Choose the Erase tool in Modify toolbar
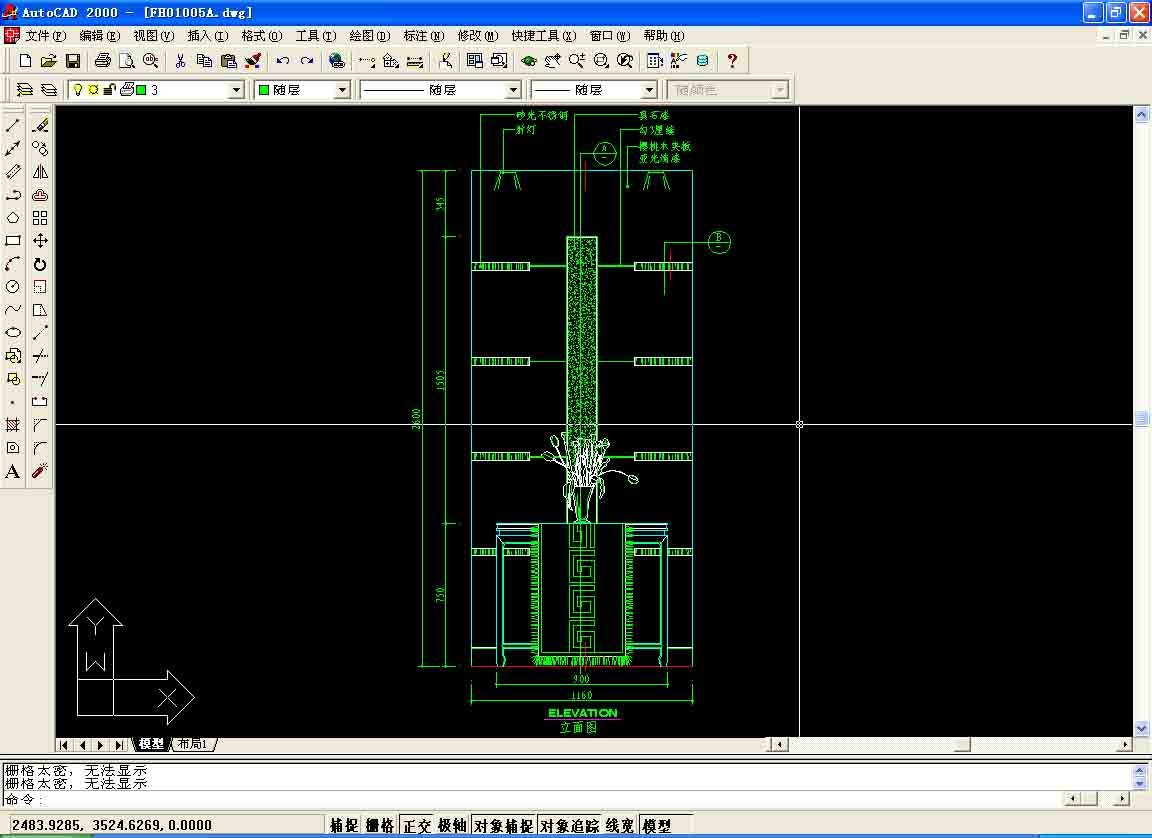Image resolution: width=1152 pixels, height=838 pixels. [40, 125]
